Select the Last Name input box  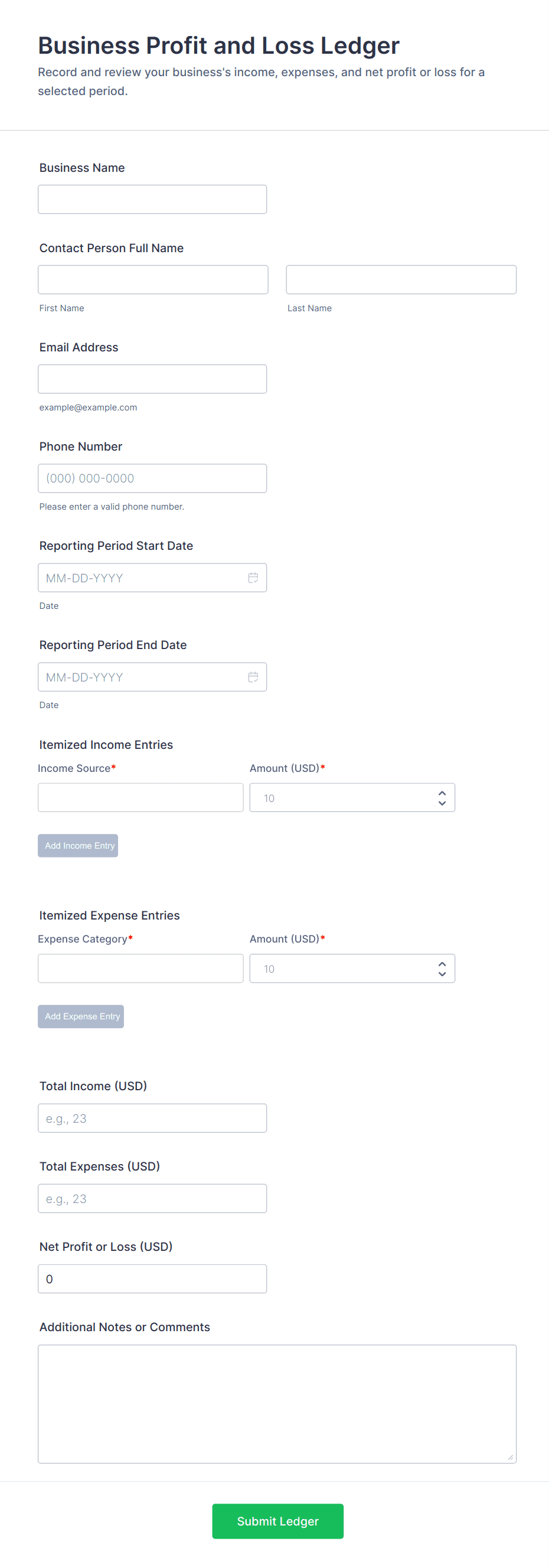click(x=400, y=280)
